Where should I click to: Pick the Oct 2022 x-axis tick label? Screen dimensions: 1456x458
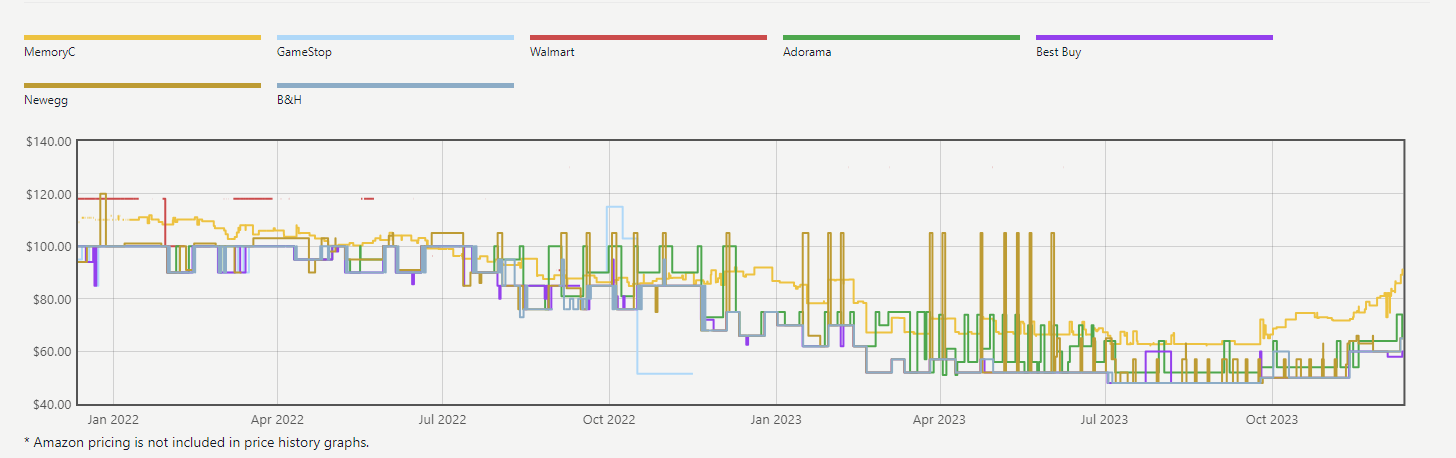608,420
